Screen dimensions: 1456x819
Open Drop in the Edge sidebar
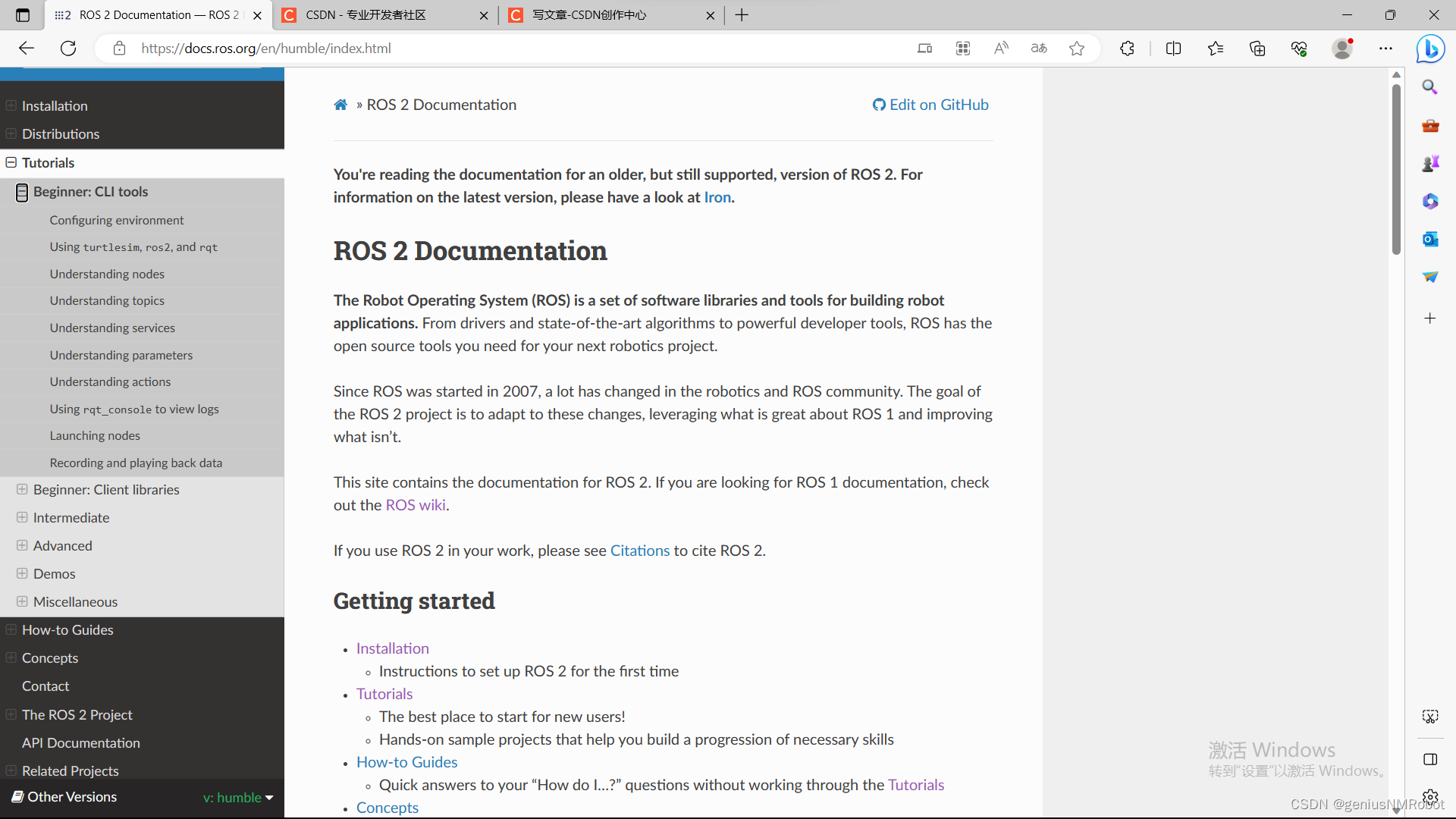pos(1430,276)
